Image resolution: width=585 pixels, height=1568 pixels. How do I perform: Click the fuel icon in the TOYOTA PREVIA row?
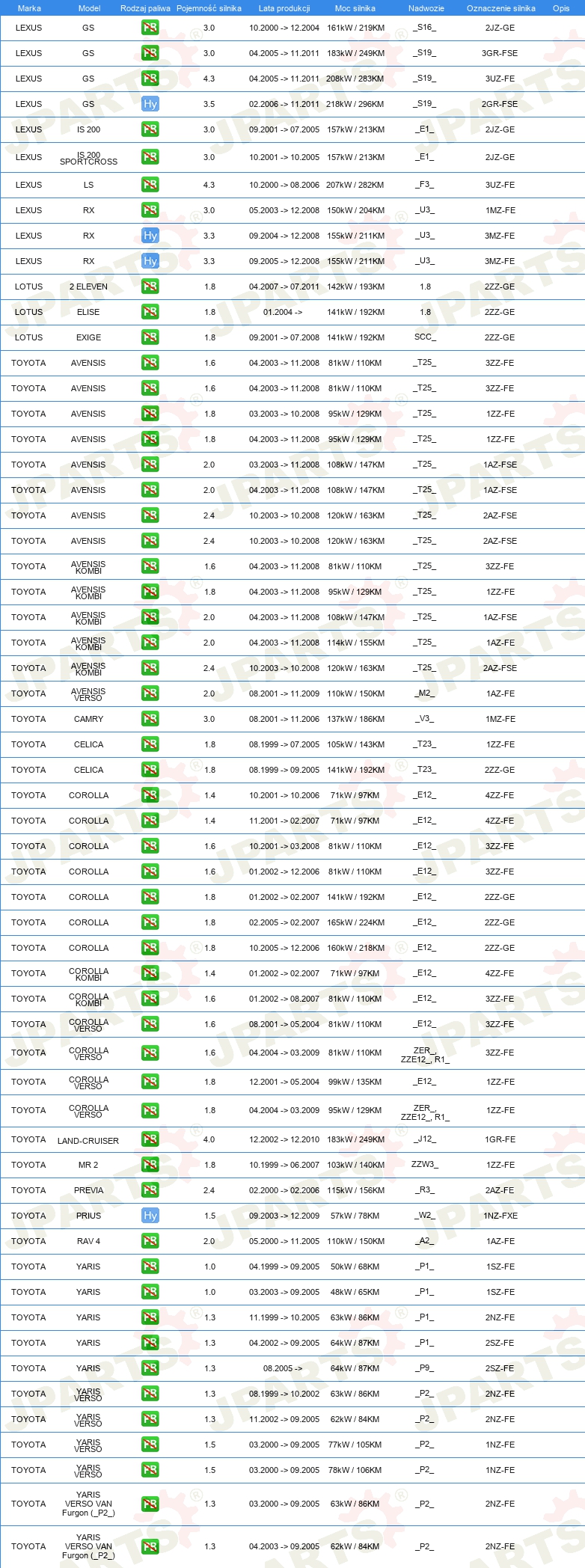coord(150,1190)
